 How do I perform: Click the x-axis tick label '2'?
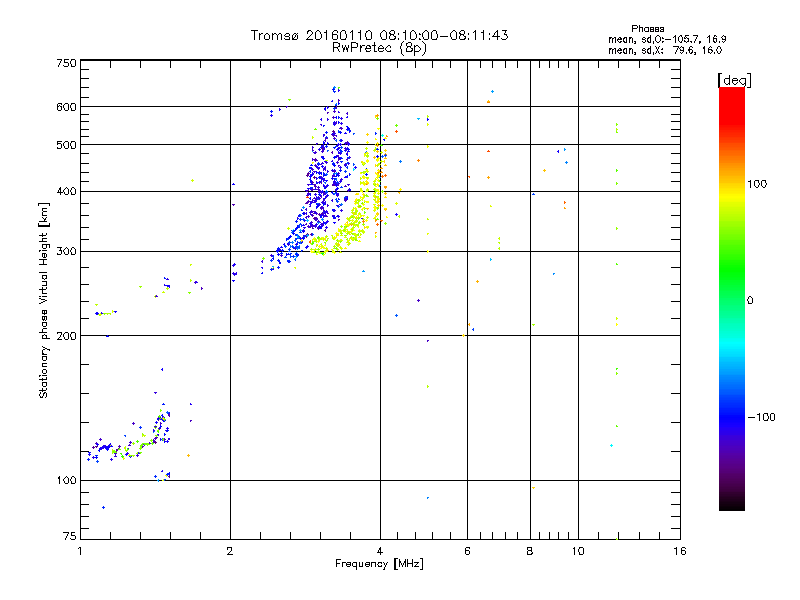pos(230,551)
